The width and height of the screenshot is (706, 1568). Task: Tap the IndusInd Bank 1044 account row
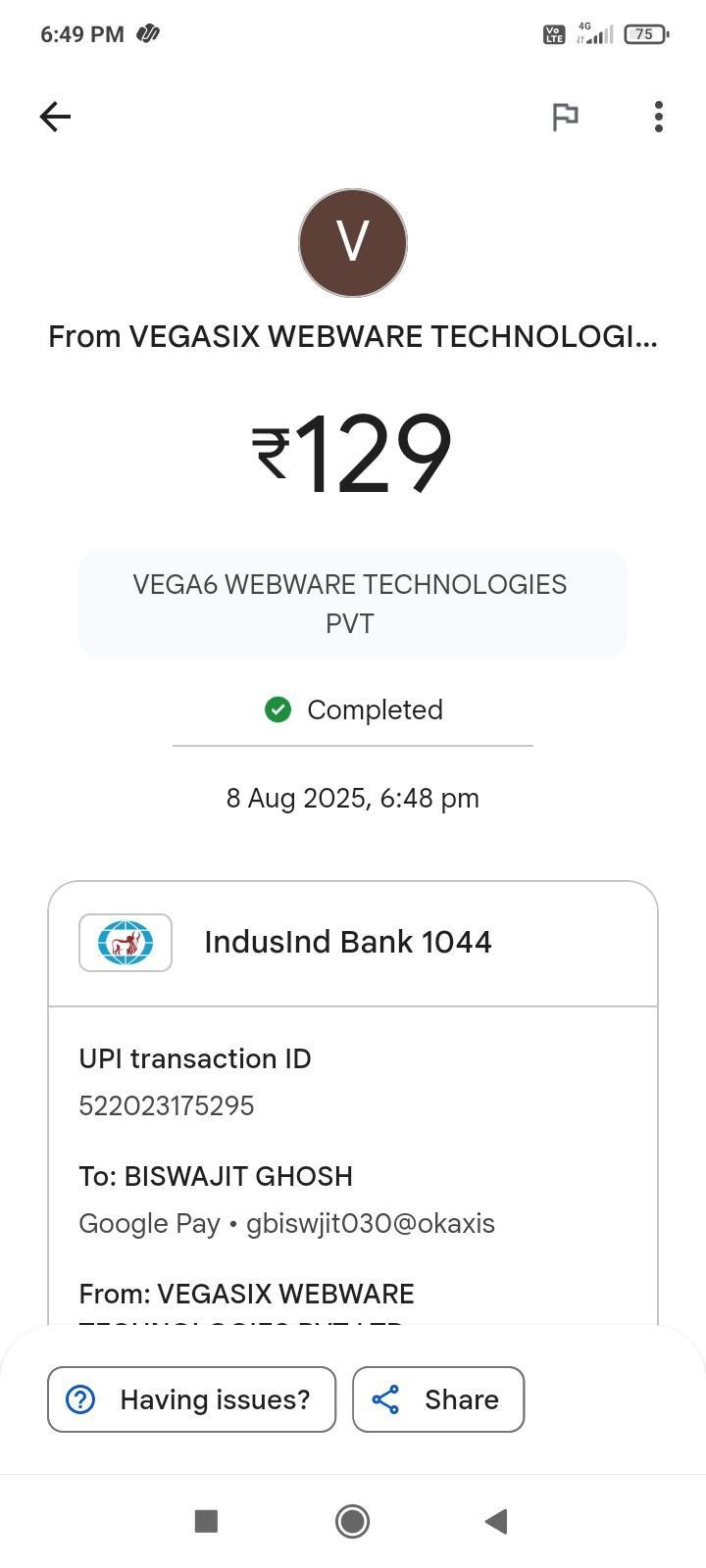coord(348,943)
